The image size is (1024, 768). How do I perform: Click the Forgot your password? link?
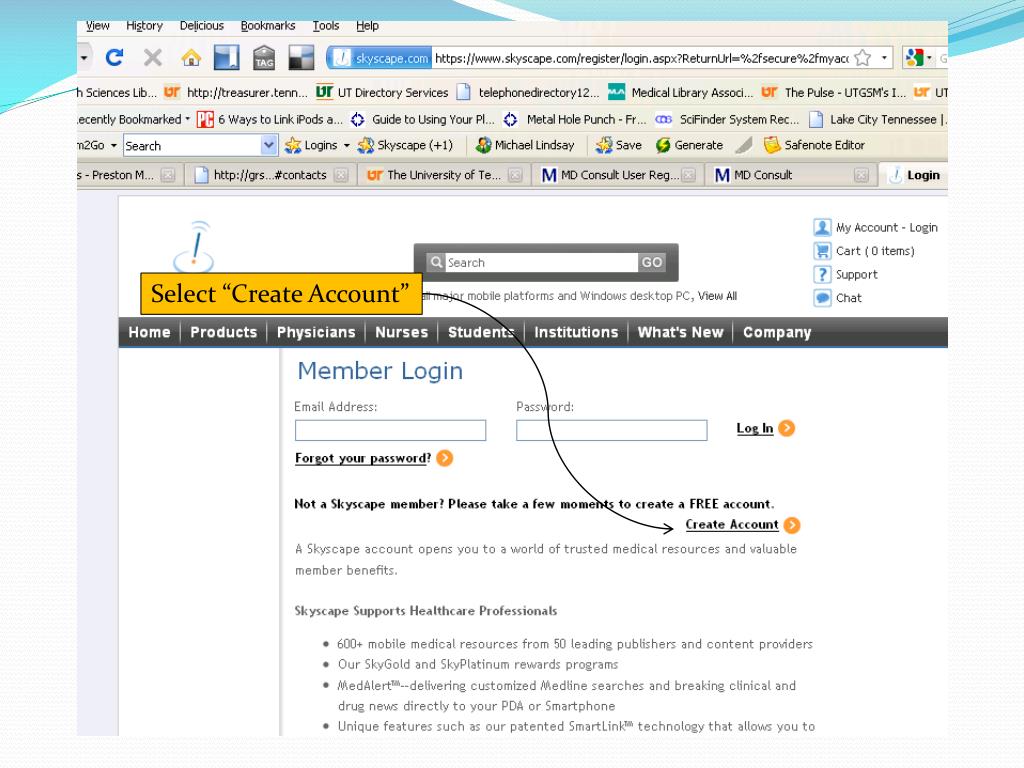[362, 458]
